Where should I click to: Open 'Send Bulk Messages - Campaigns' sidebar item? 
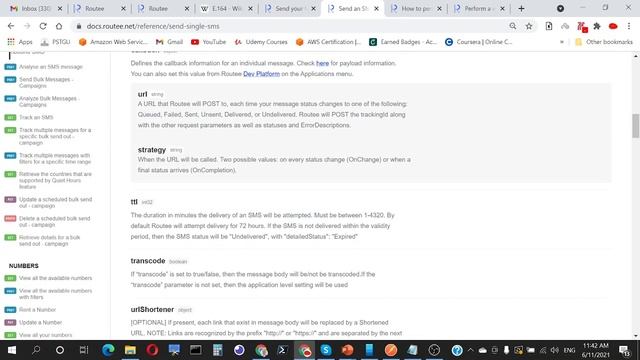tap(46, 82)
